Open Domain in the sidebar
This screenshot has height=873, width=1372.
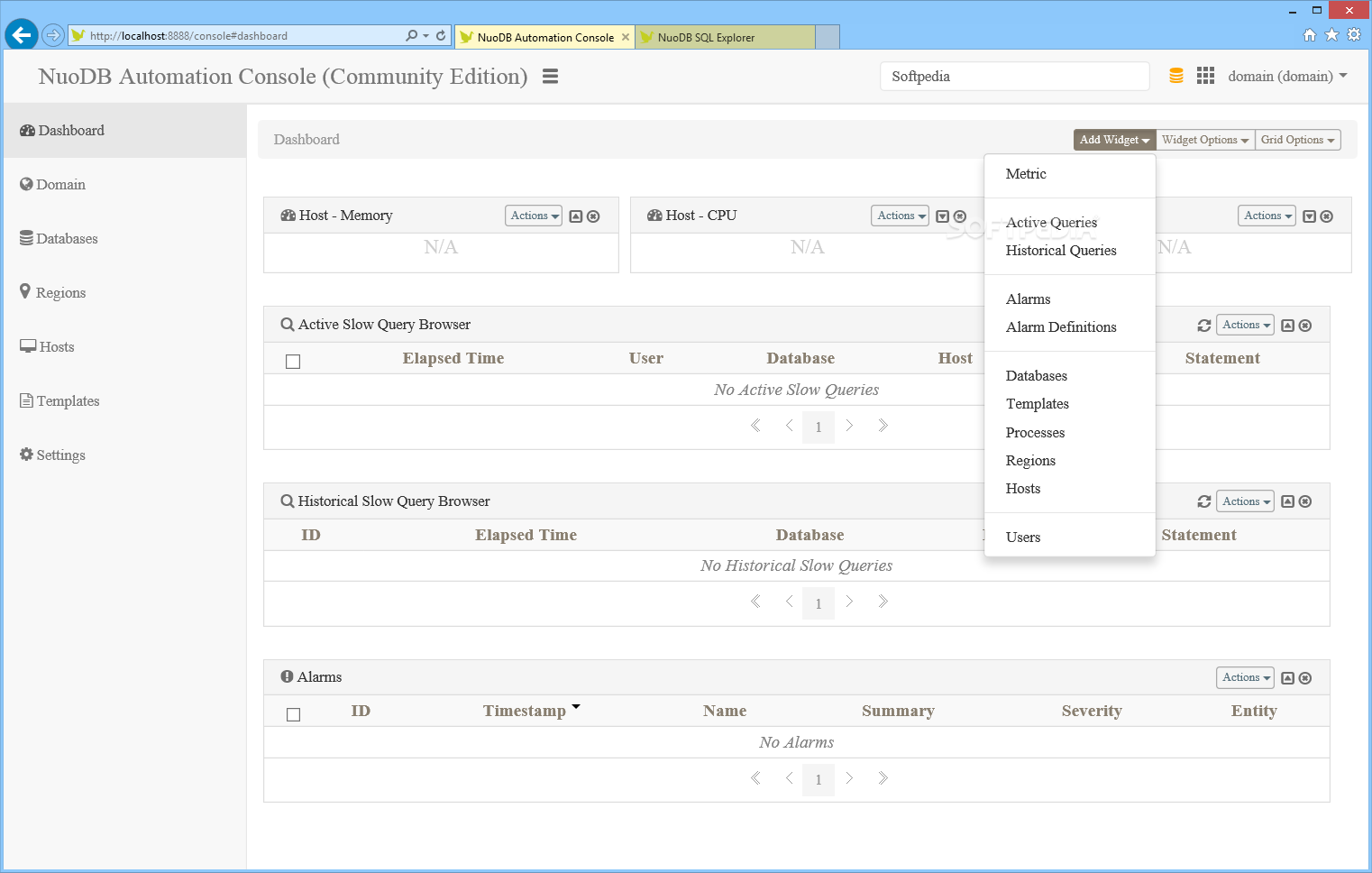(124, 185)
